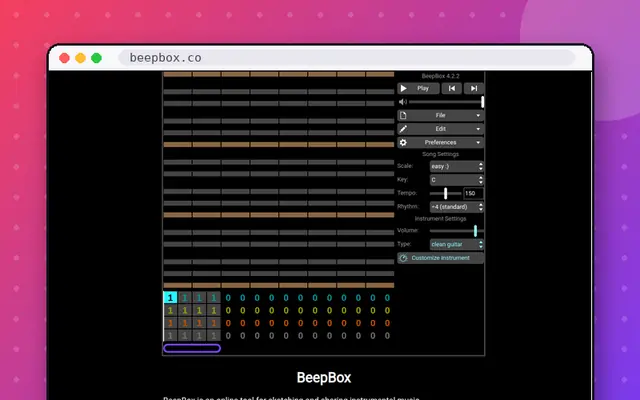Screen dimensions: 640x400
Task: Click the Rhythm: label
Action: [408, 207]
